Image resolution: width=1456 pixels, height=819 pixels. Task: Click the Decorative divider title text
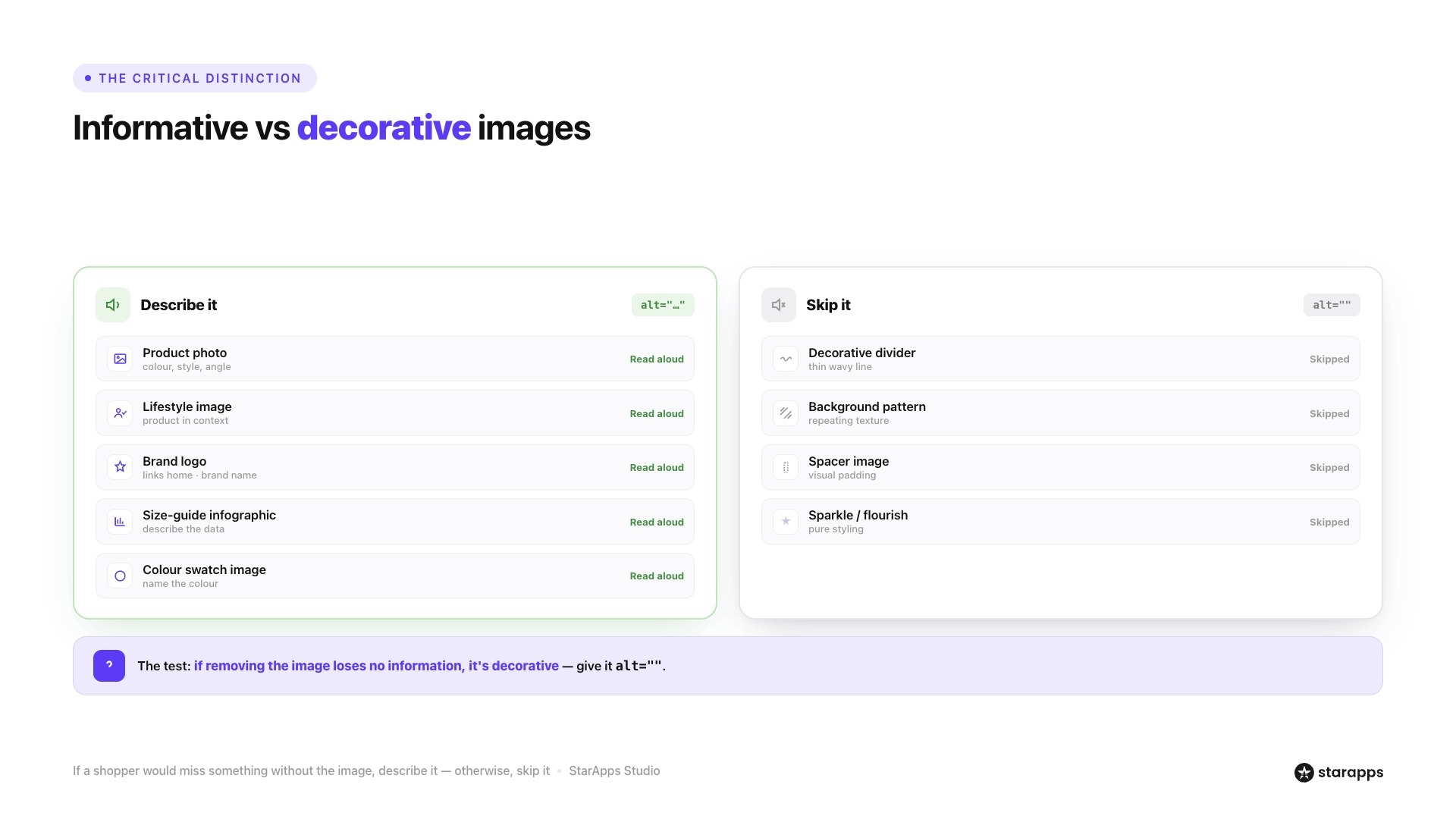[x=861, y=353]
